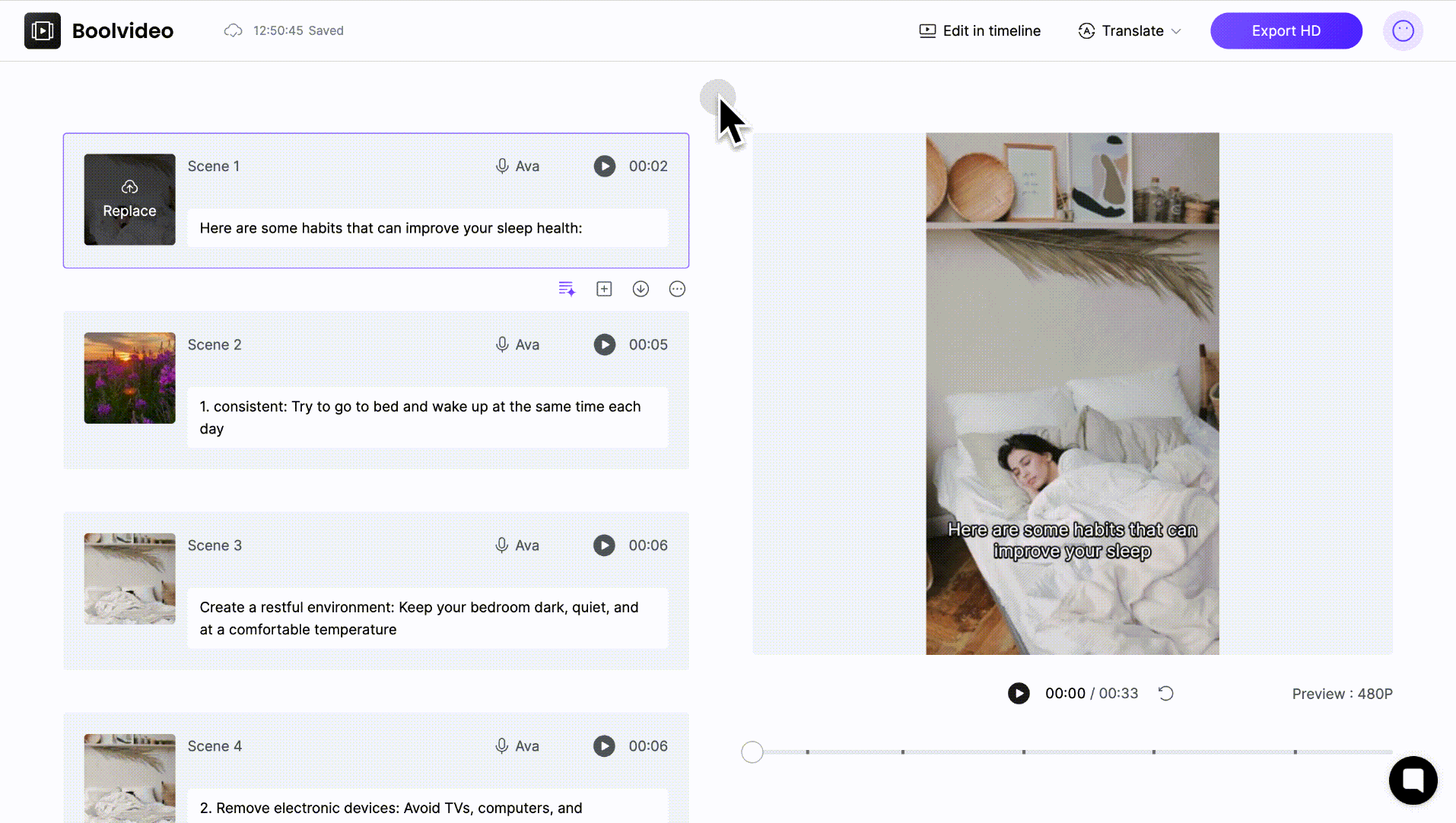Click the AI rewrite script icon
Screen dimensions: 1456x823
point(567,289)
